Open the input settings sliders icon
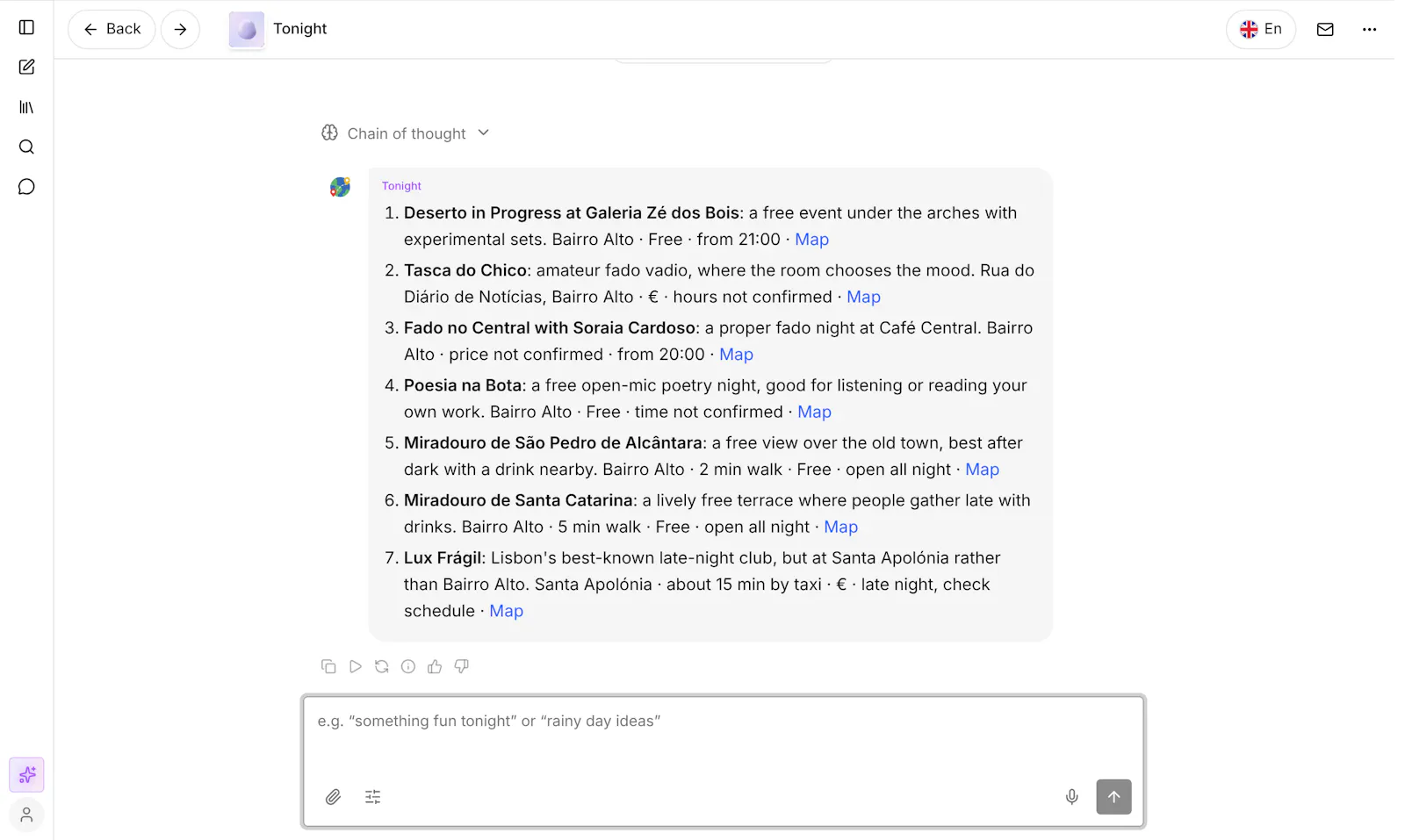 tap(372, 797)
